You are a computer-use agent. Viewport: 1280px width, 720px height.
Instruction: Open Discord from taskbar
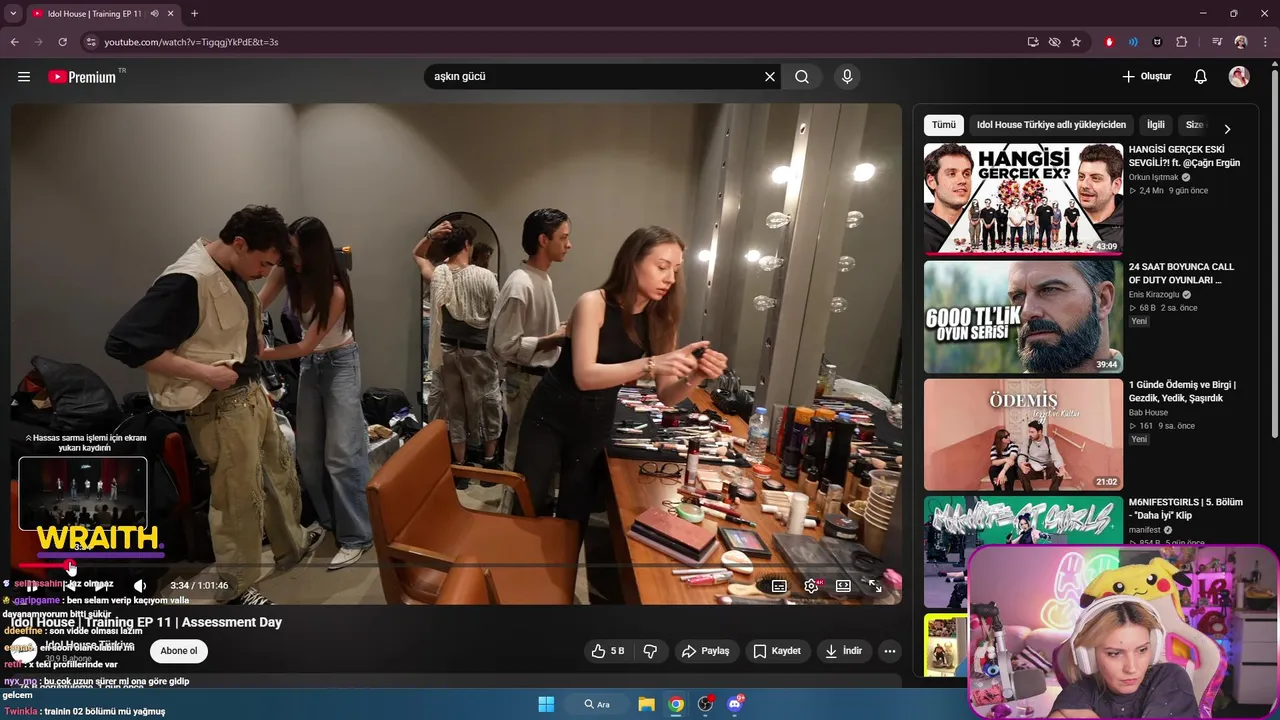coord(736,704)
